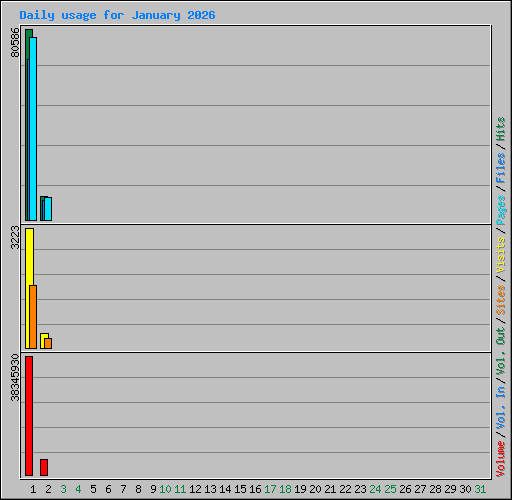This screenshot has width=512, height=500.
Task: Click the 'Sites' legend label
Action: coord(501,300)
